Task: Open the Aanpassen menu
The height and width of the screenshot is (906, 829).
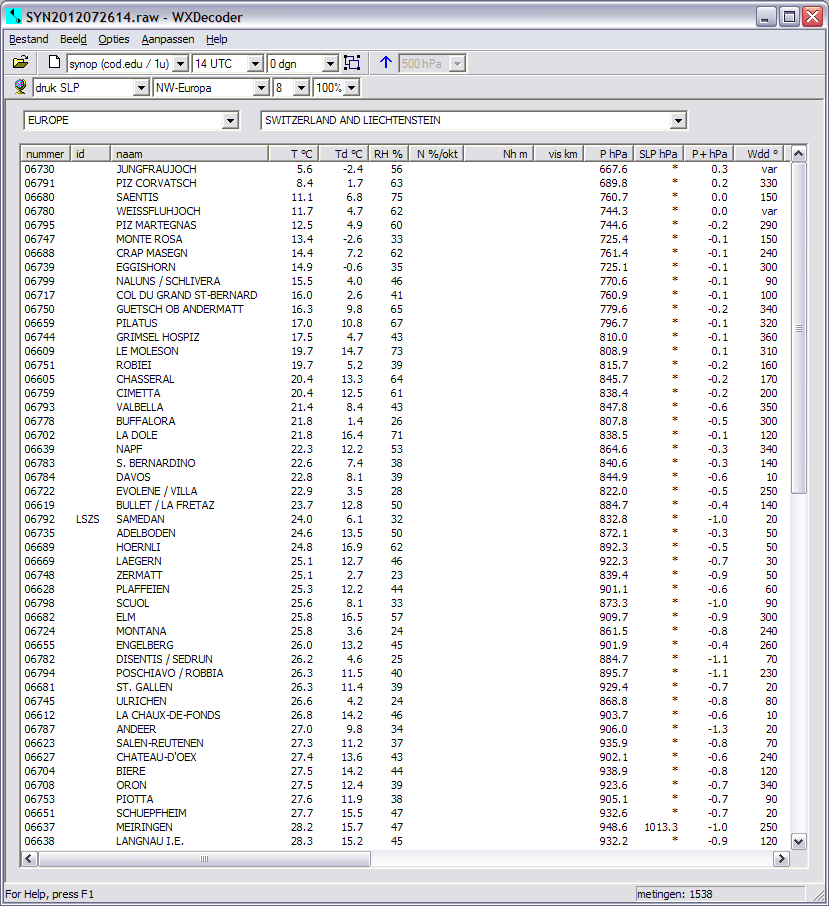Action: tap(168, 39)
